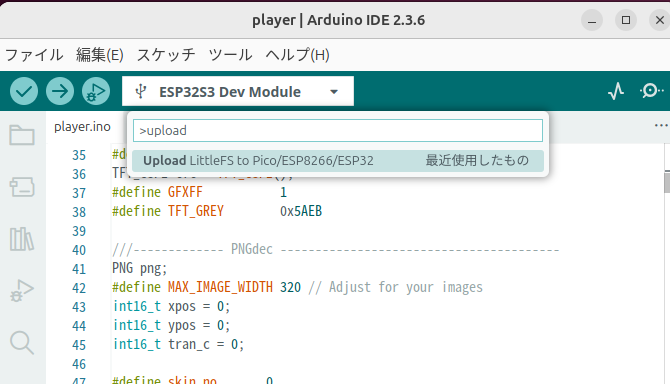The image size is (670, 384).
Task: Click the USB icon in board selector
Action: point(141,91)
